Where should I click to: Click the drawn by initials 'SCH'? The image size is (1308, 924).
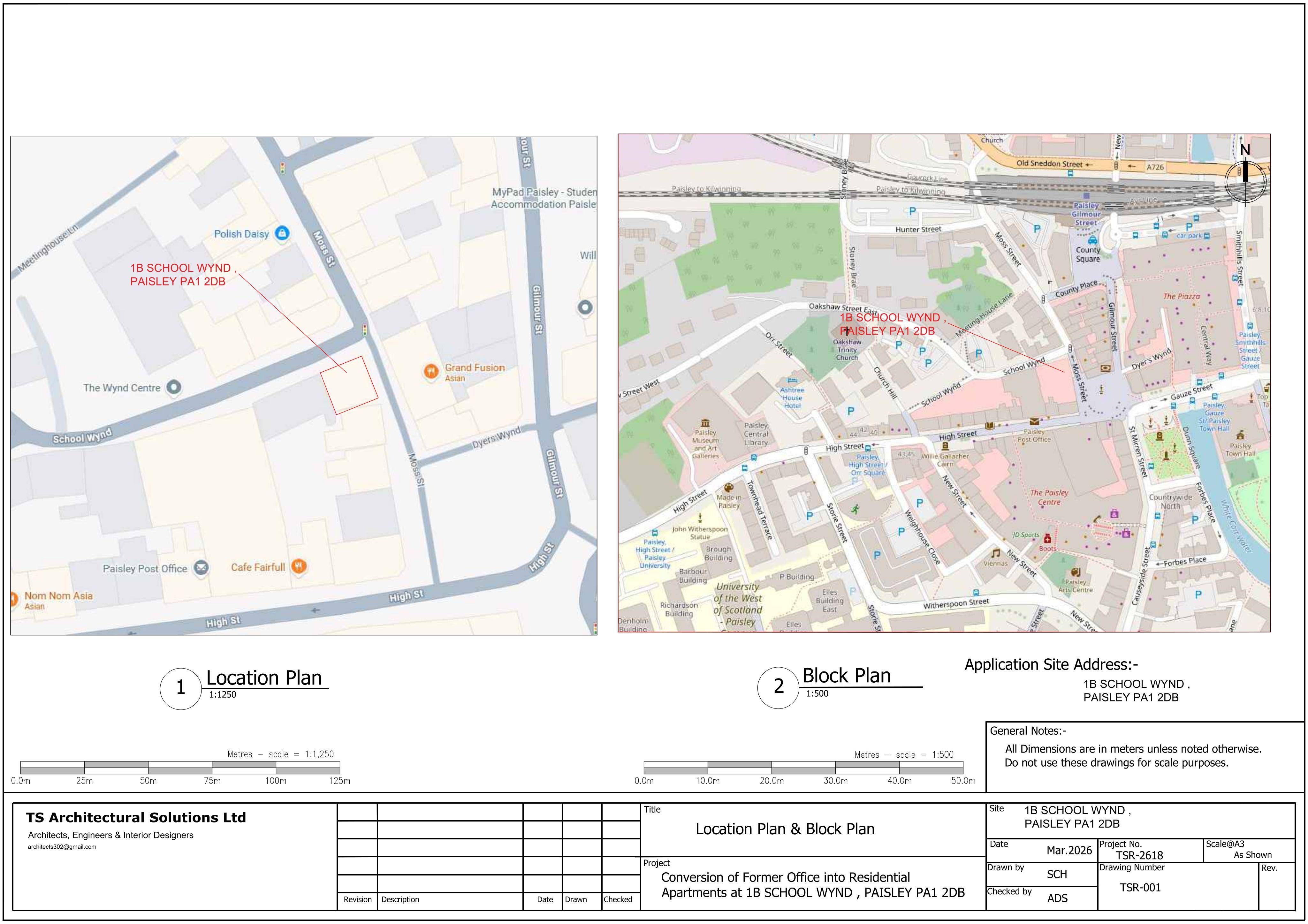[x=1057, y=875]
